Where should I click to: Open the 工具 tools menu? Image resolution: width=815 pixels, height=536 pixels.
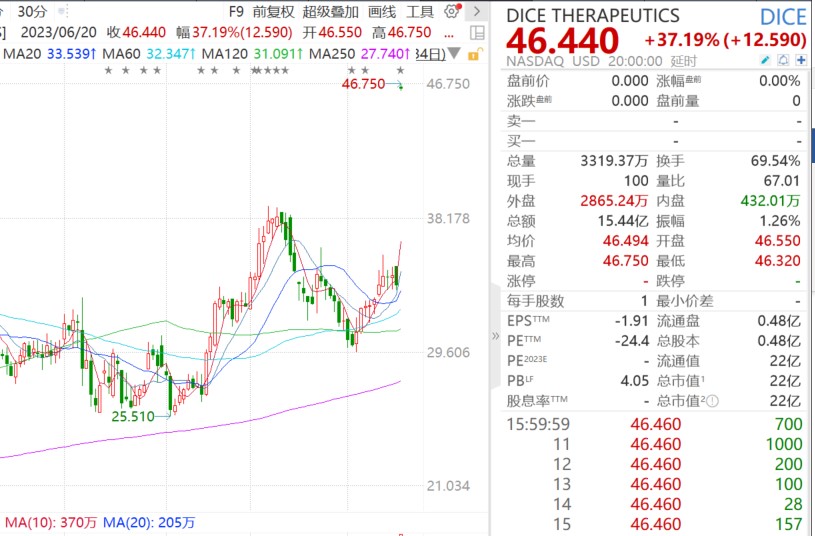tap(420, 11)
